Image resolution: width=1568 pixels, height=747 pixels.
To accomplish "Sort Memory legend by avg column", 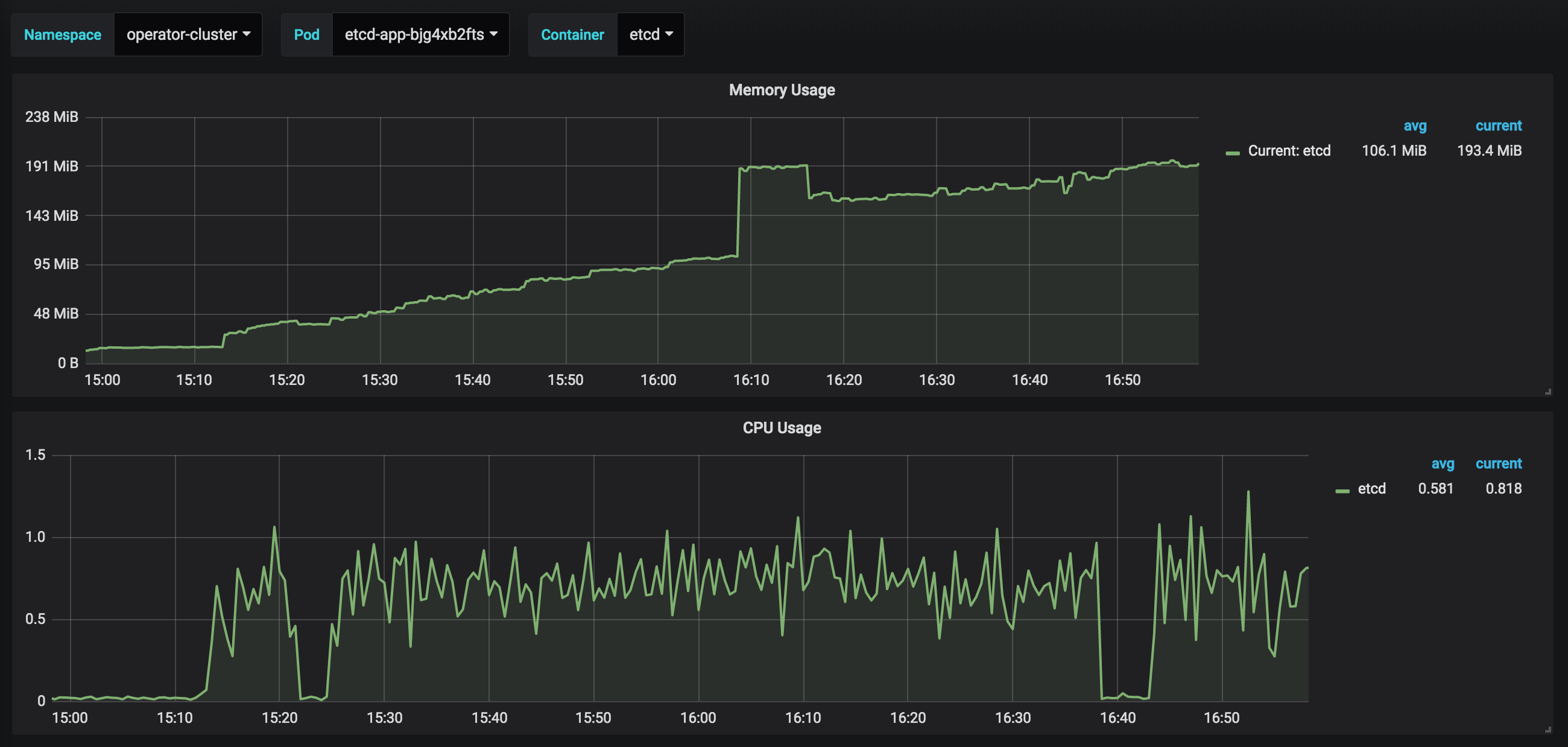I will tap(1415, 126).
